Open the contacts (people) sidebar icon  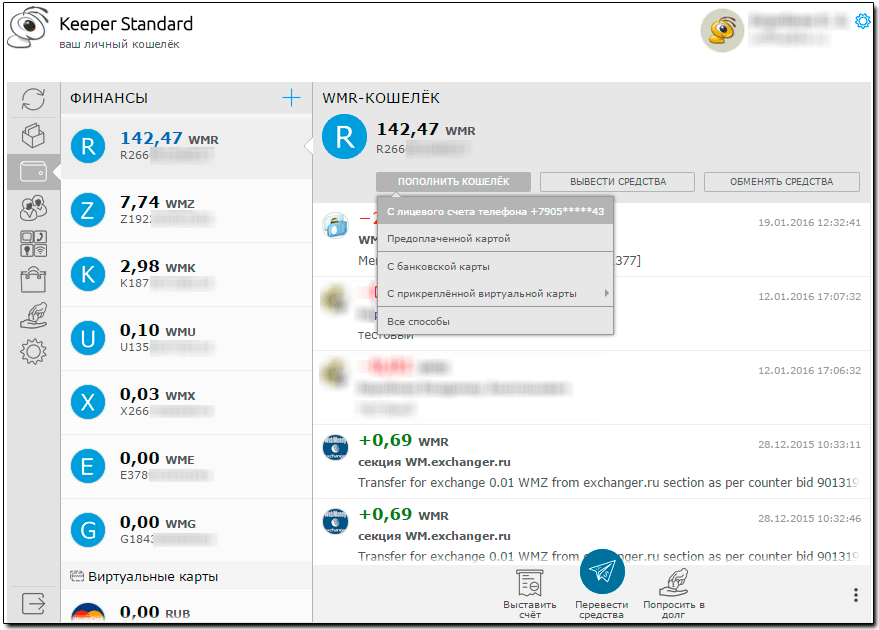tap(33, 207)
